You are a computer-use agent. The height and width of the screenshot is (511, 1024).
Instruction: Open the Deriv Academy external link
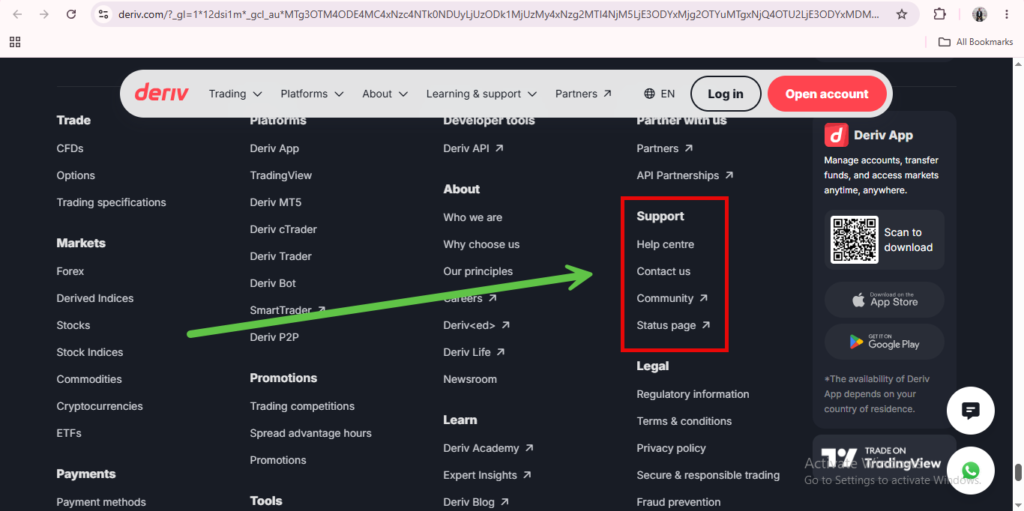coord(488,448)
